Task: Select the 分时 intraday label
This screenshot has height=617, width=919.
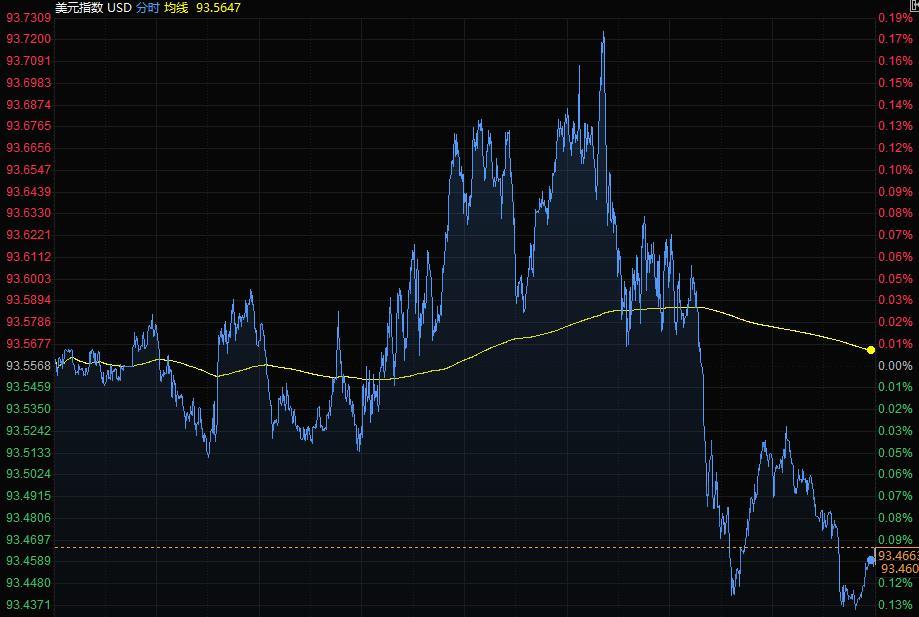Action: [x=148, y=7]
